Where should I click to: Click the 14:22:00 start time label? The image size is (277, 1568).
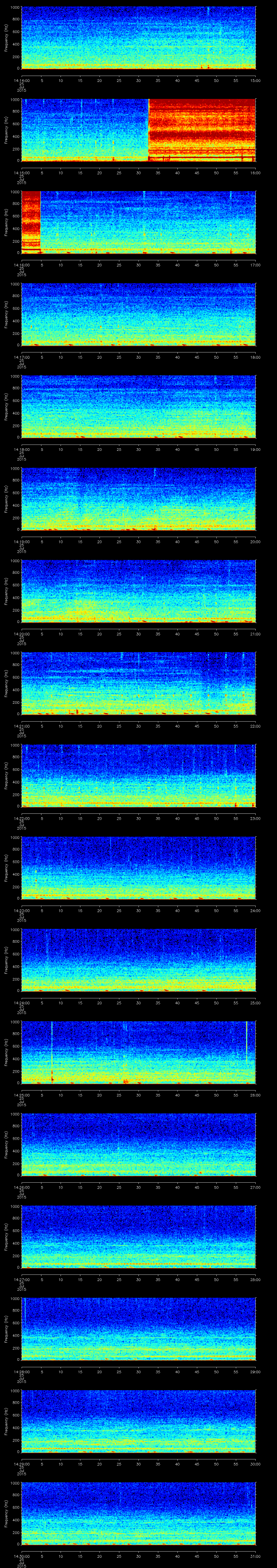point(21,818)
